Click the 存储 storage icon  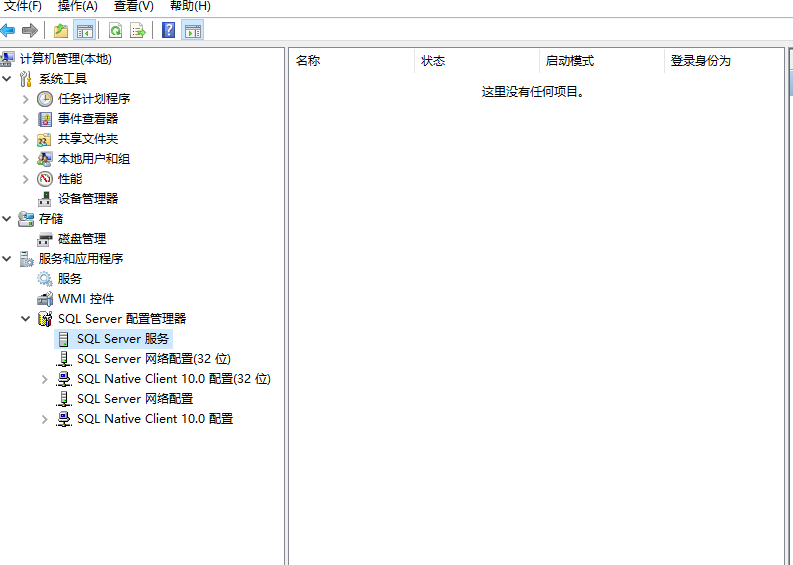click(x=26, y=219)
